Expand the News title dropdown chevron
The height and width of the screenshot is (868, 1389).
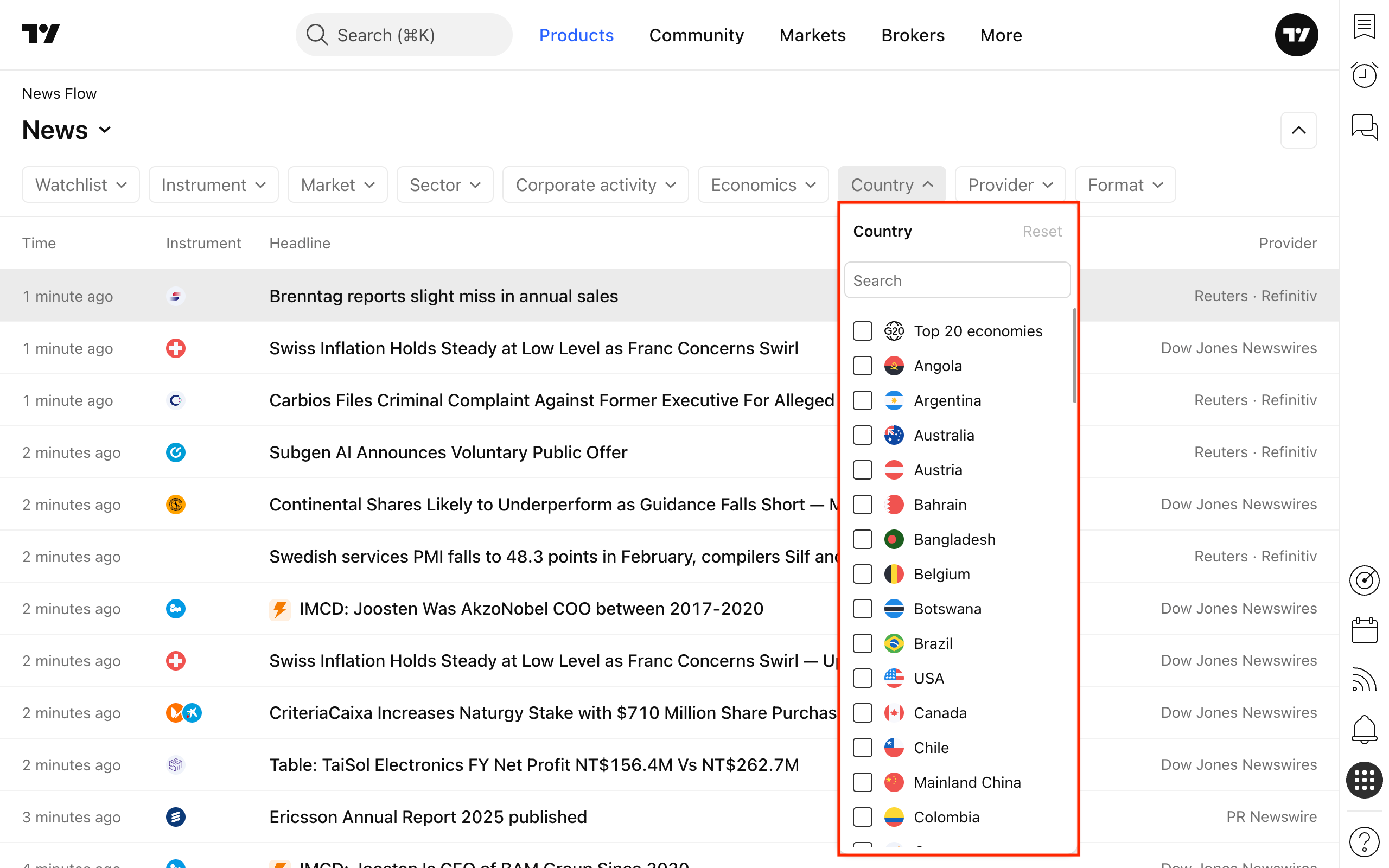point(105,130)
